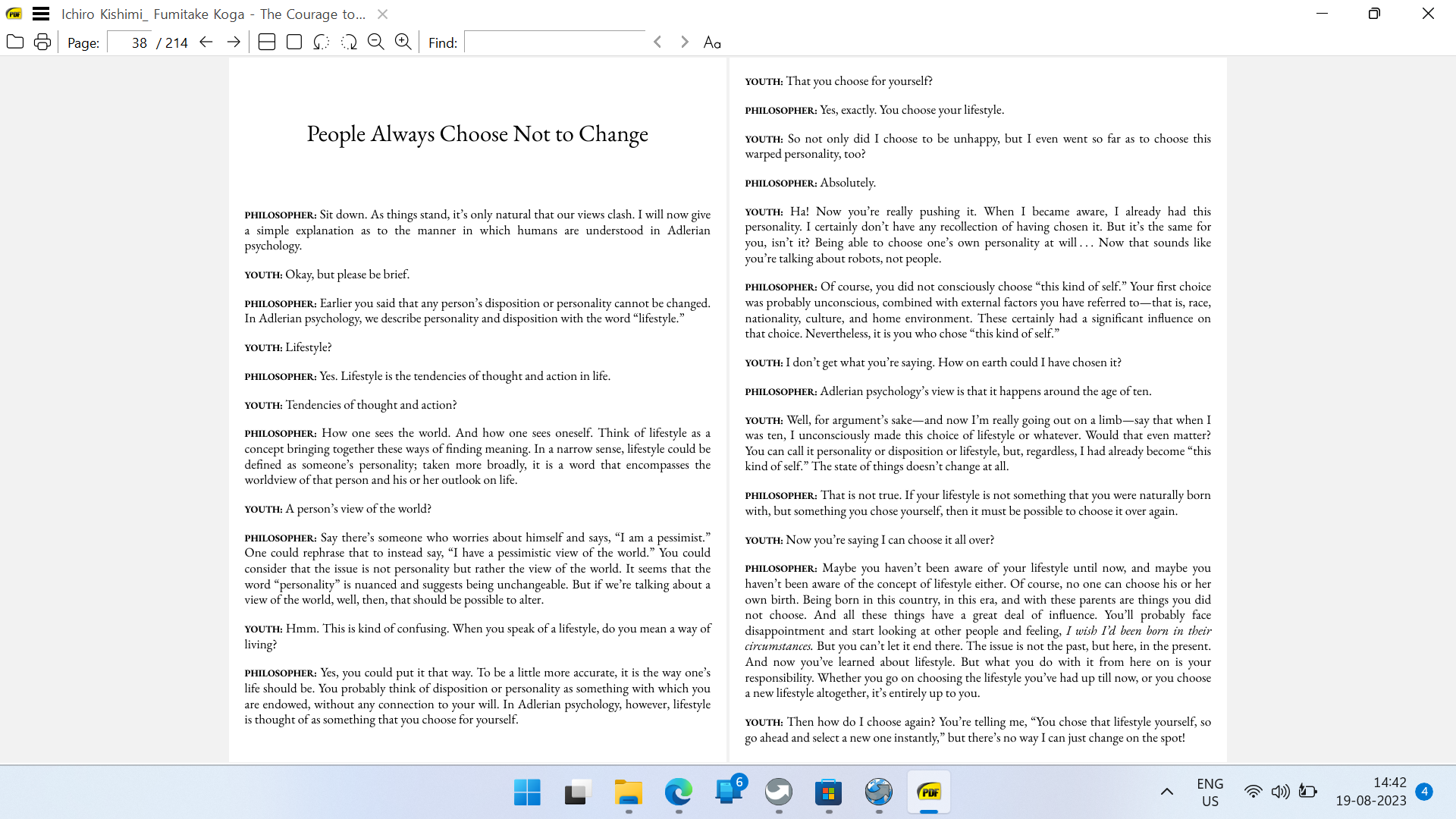Screen dimensions: 1456x819
Task: Click inside the Find text field
Action: coord(555,42)
